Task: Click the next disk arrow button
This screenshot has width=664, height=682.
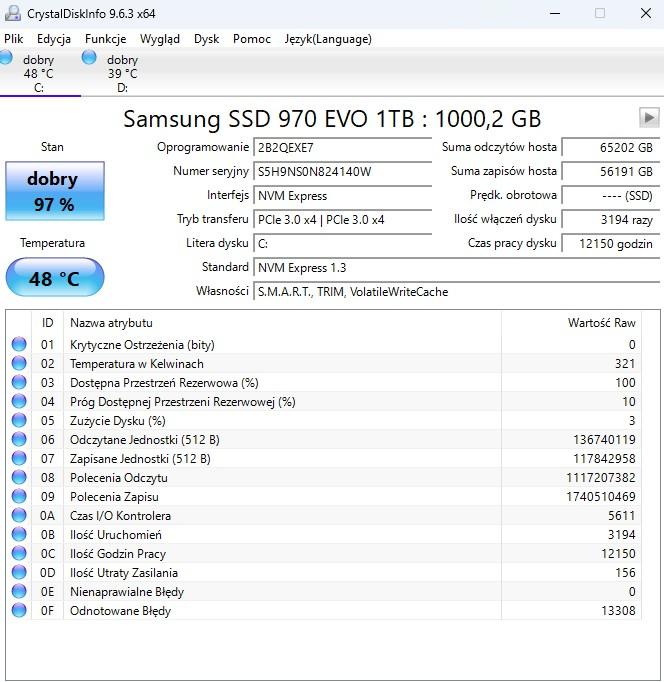Action: click(648, 118)
